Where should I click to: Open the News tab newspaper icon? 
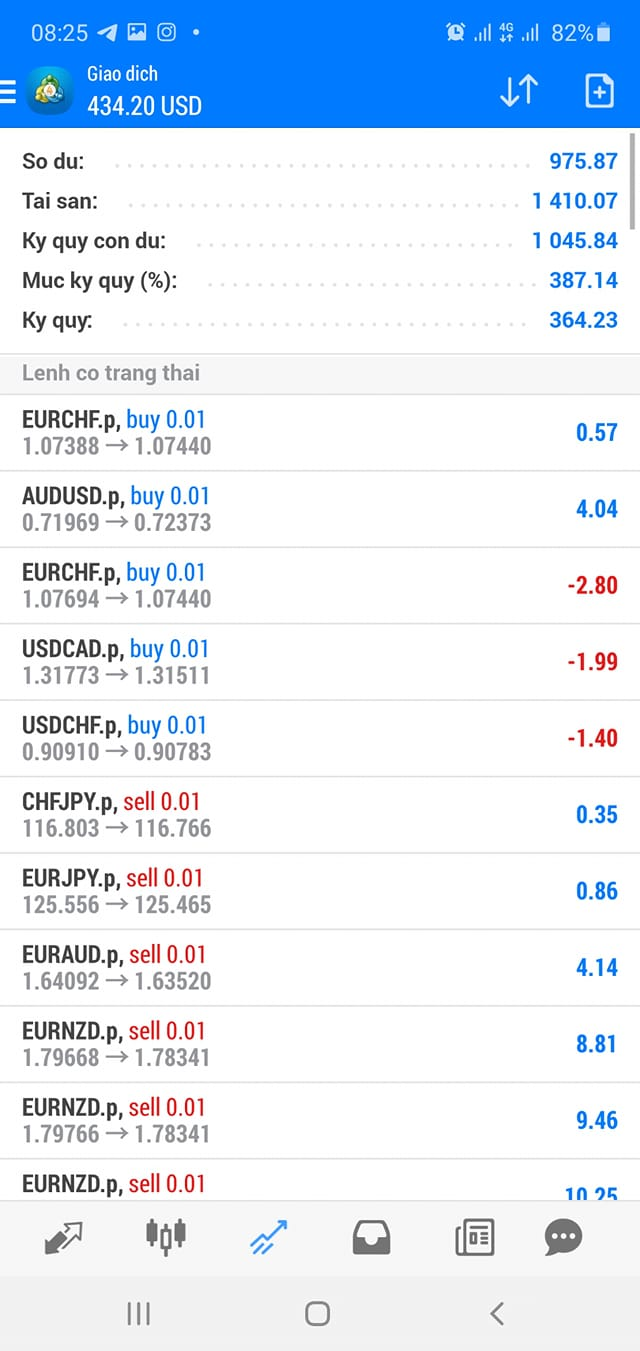tap(474, 1238)
